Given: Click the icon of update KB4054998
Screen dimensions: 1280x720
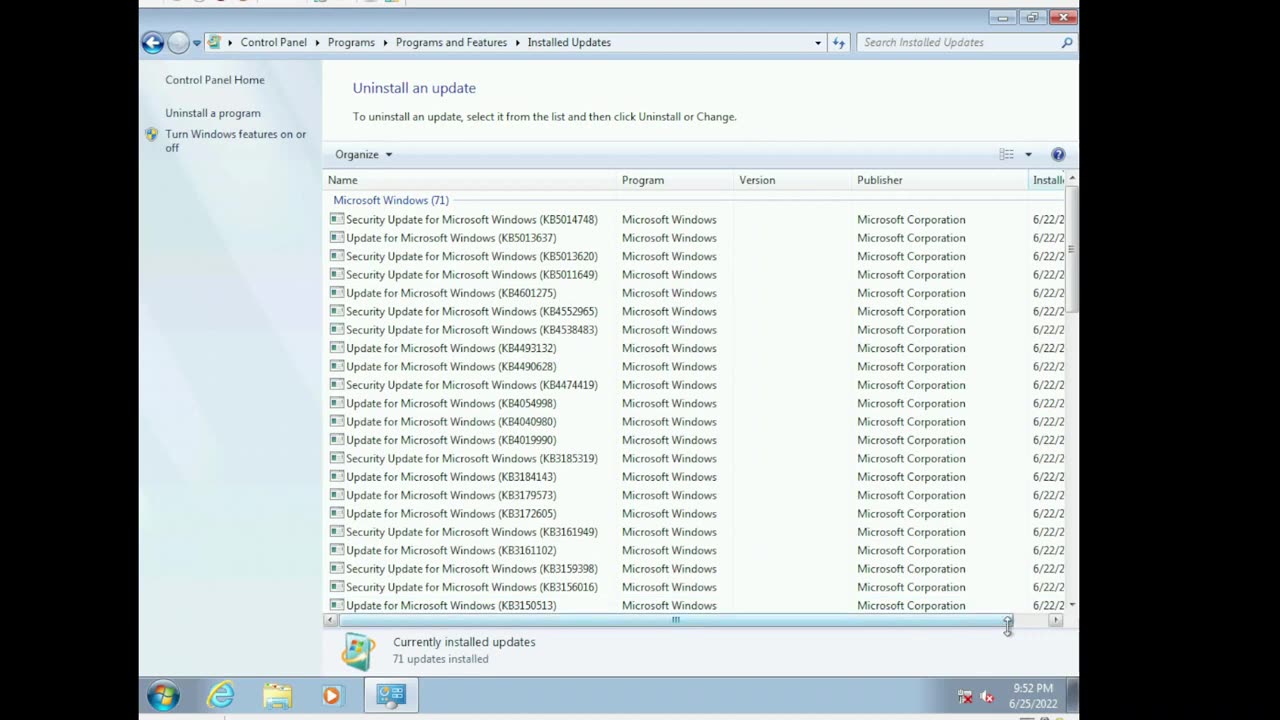Looking at the screenshot, I should pyautogui.click(x=337, y=403).
